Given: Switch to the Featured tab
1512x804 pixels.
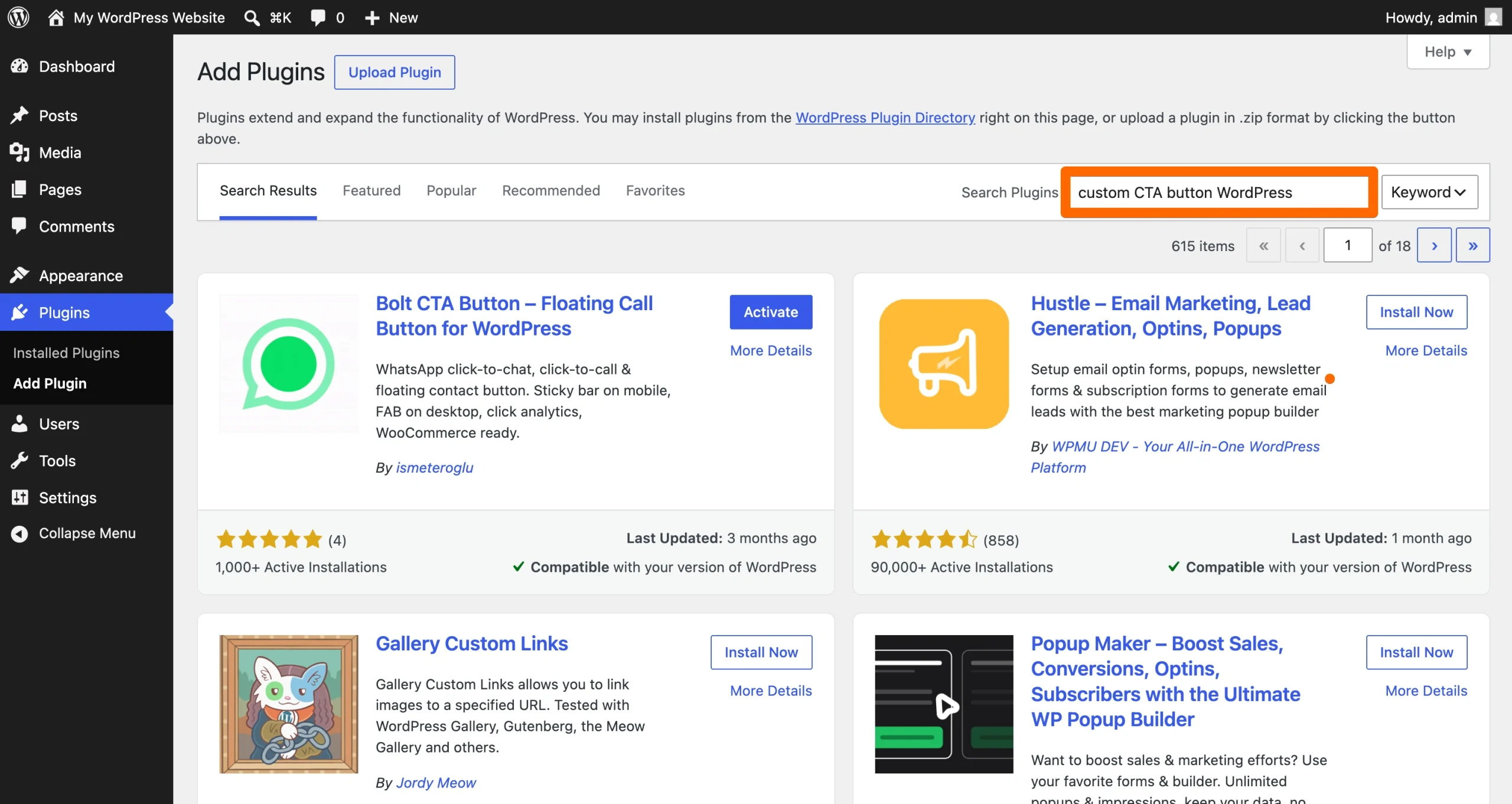Looking at the screenshot, I should point(372,190).
